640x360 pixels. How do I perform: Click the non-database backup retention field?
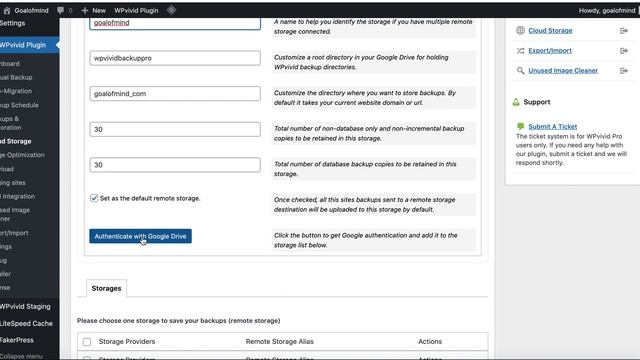point(175,129)
